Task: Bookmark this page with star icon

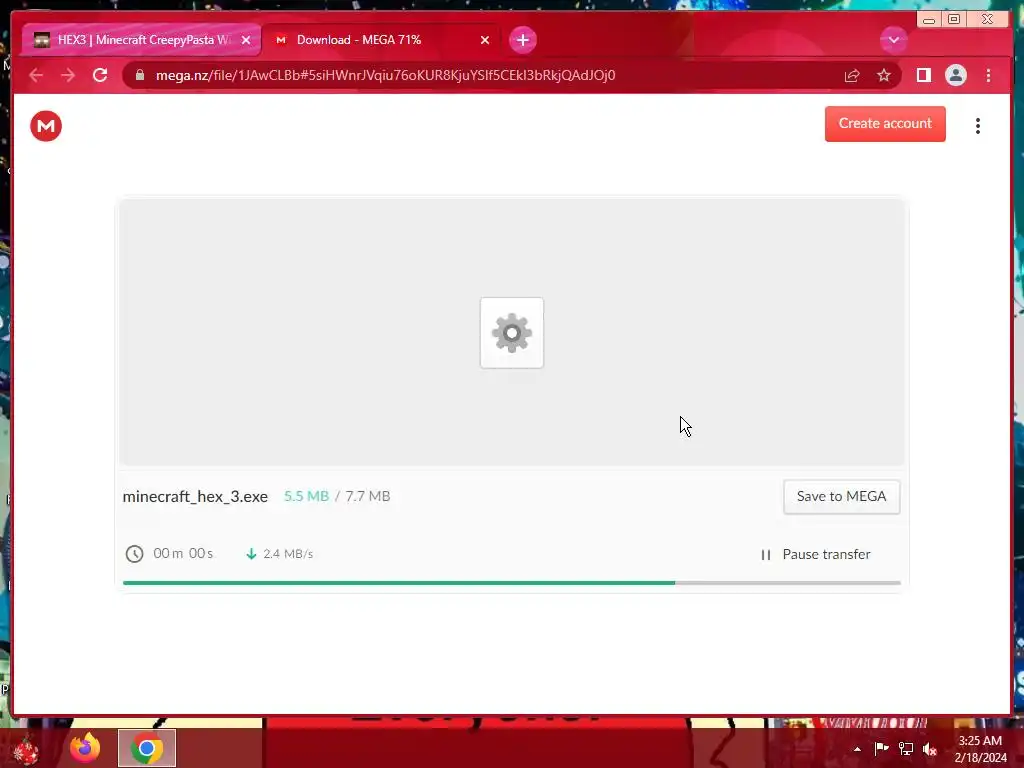Action: coord(884,76)
